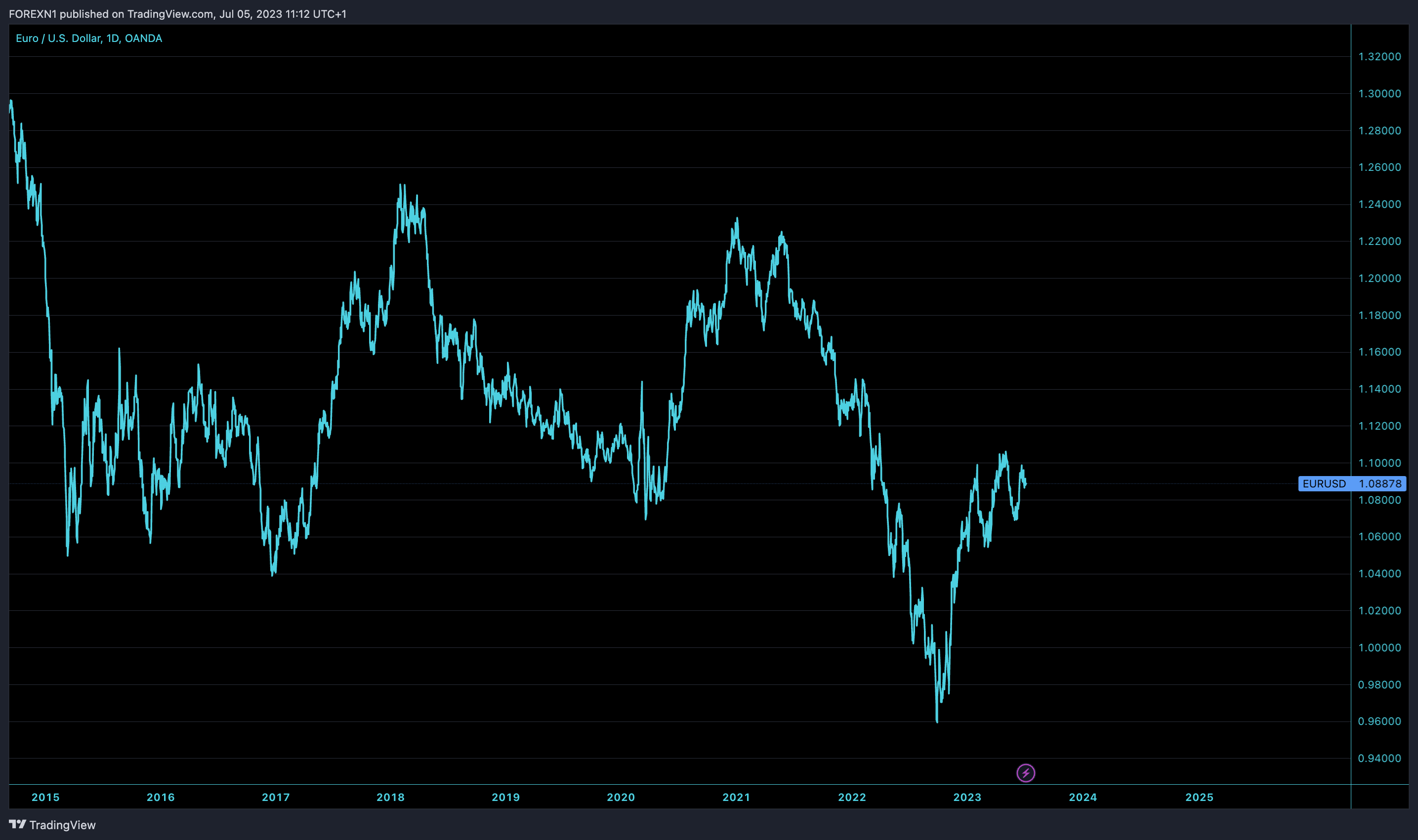1418x840 pixels.
Task: Click the 1.04000 price axis value
Action: coord(1379,573)
